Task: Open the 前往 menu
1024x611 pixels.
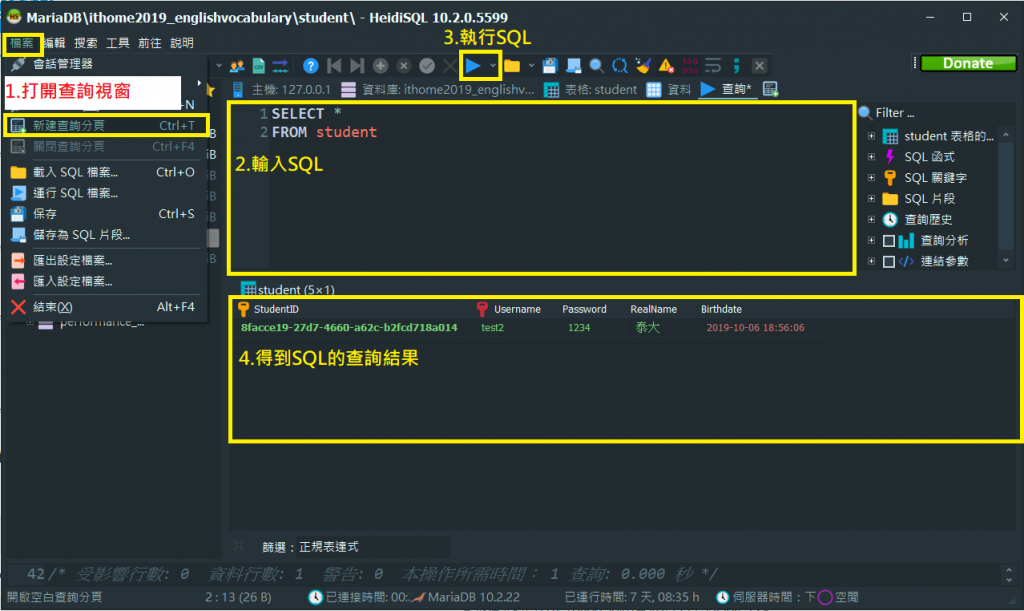Action: 150,43
